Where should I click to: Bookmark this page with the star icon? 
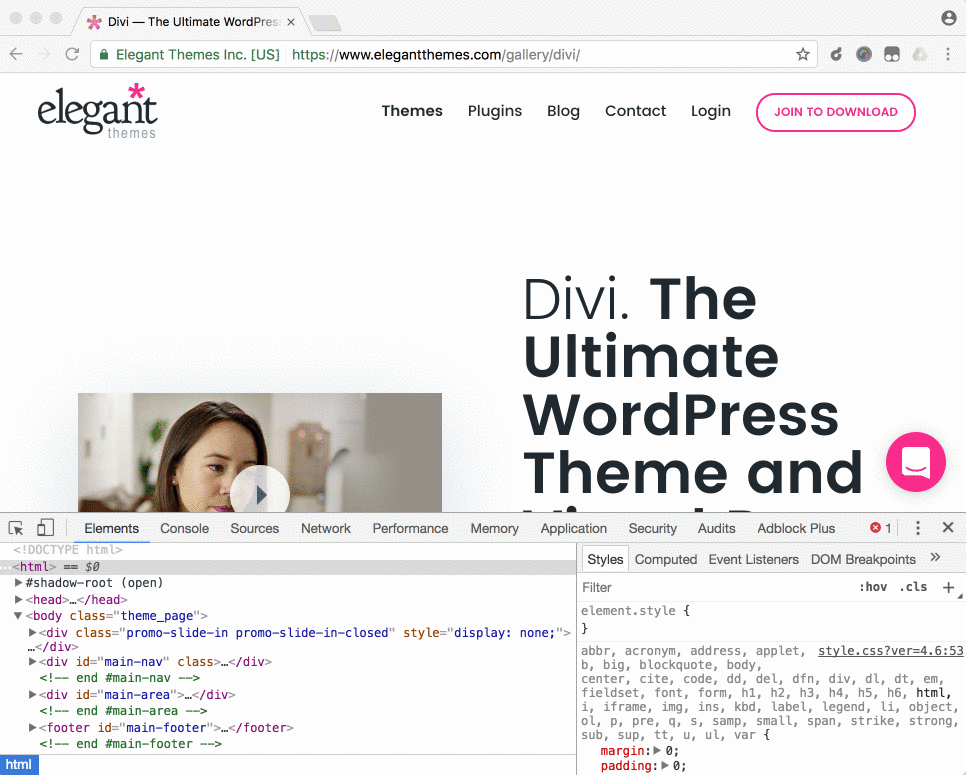803,55
